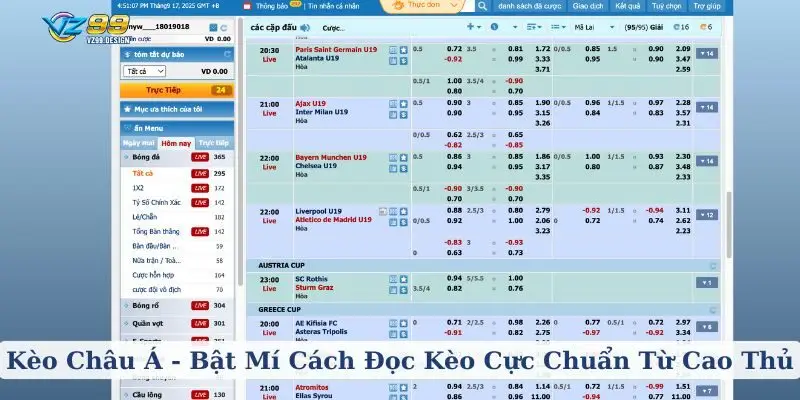Favorite the Ajax U19 match star

404,104
